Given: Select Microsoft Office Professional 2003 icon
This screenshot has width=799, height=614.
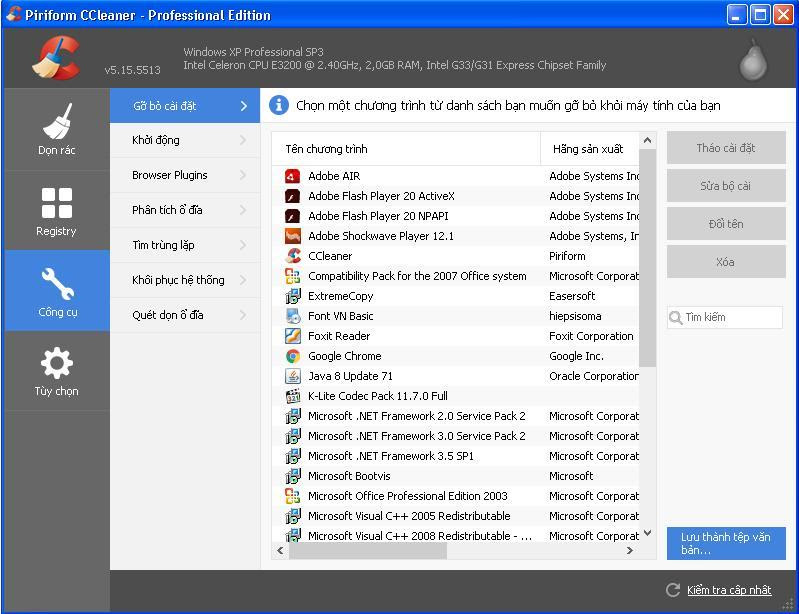Looking at the screenshot, I should [x=292, y=496].
